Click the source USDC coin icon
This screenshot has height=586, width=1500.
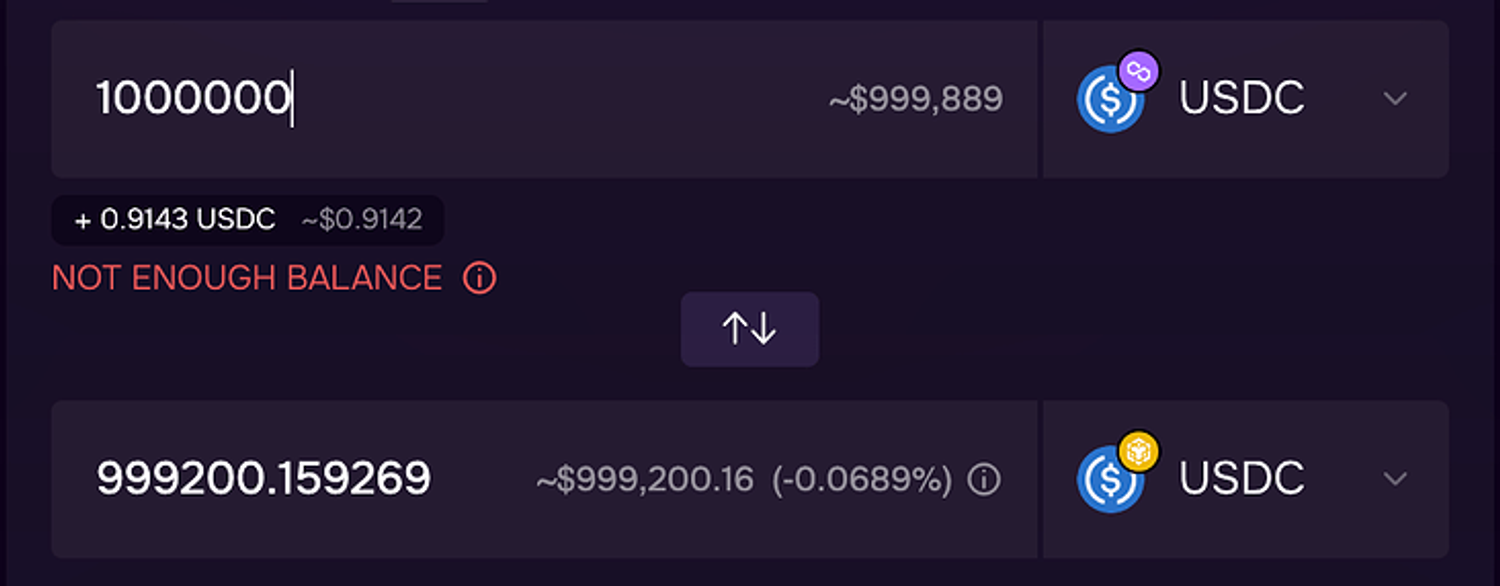coord(1107,101)
